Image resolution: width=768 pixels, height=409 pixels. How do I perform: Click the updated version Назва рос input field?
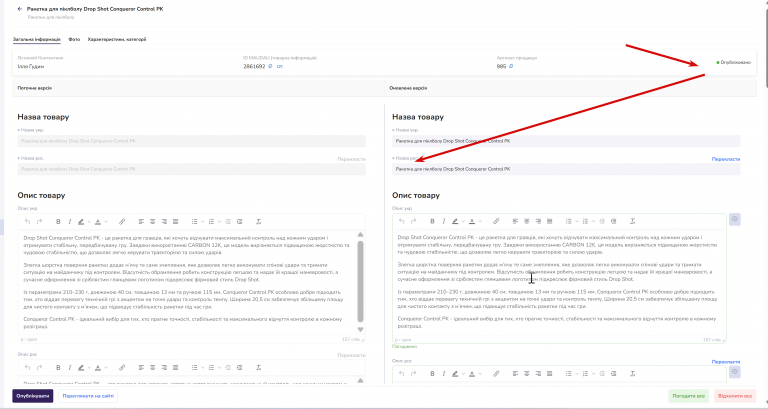tap(566, 169)
